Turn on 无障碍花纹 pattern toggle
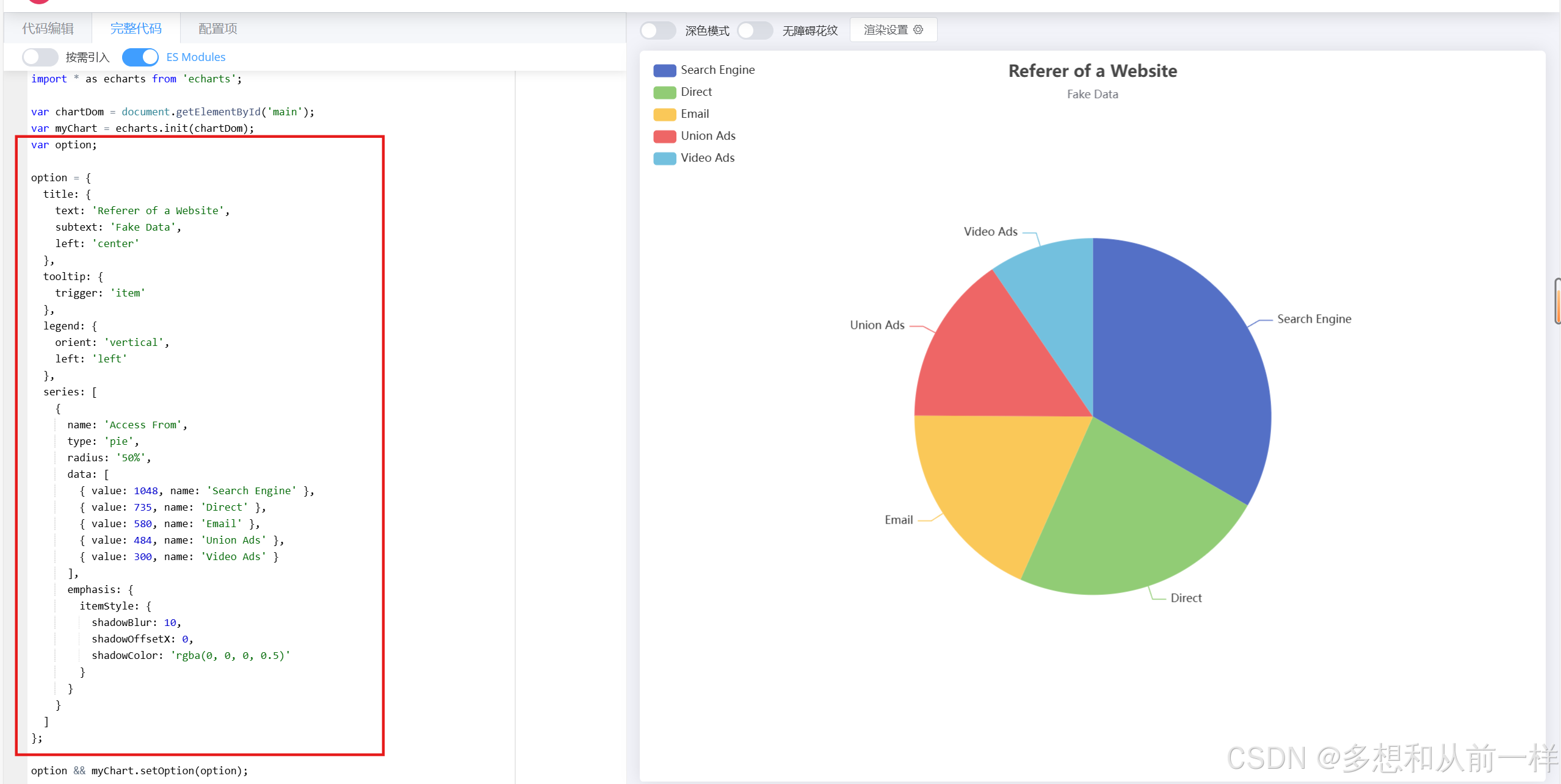Screen dimensions: 1561x784 [x=755, y=31]
